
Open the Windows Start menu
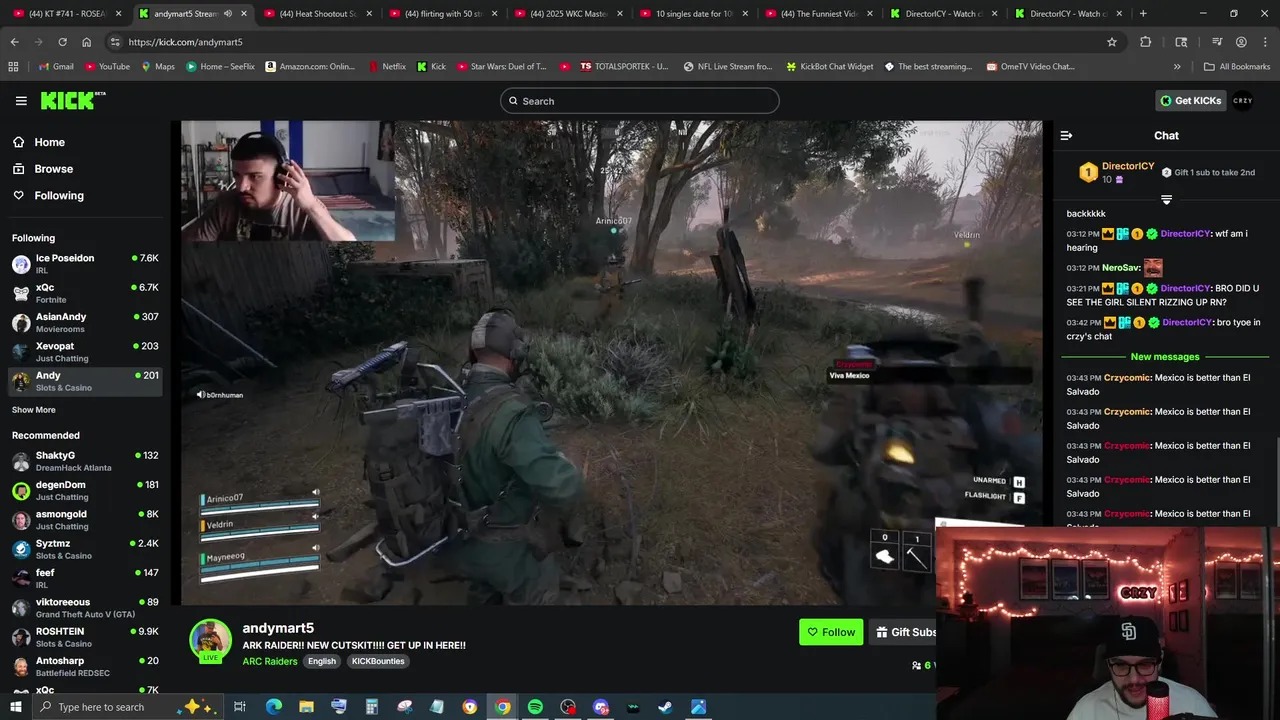pyautogui.click(x=16, y=707)
